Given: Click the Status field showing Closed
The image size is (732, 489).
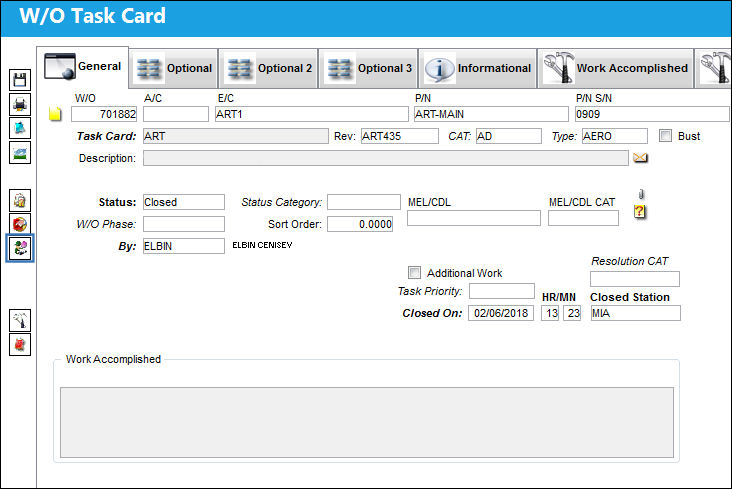Looking at the screenshot, I should tap(183, 202).
